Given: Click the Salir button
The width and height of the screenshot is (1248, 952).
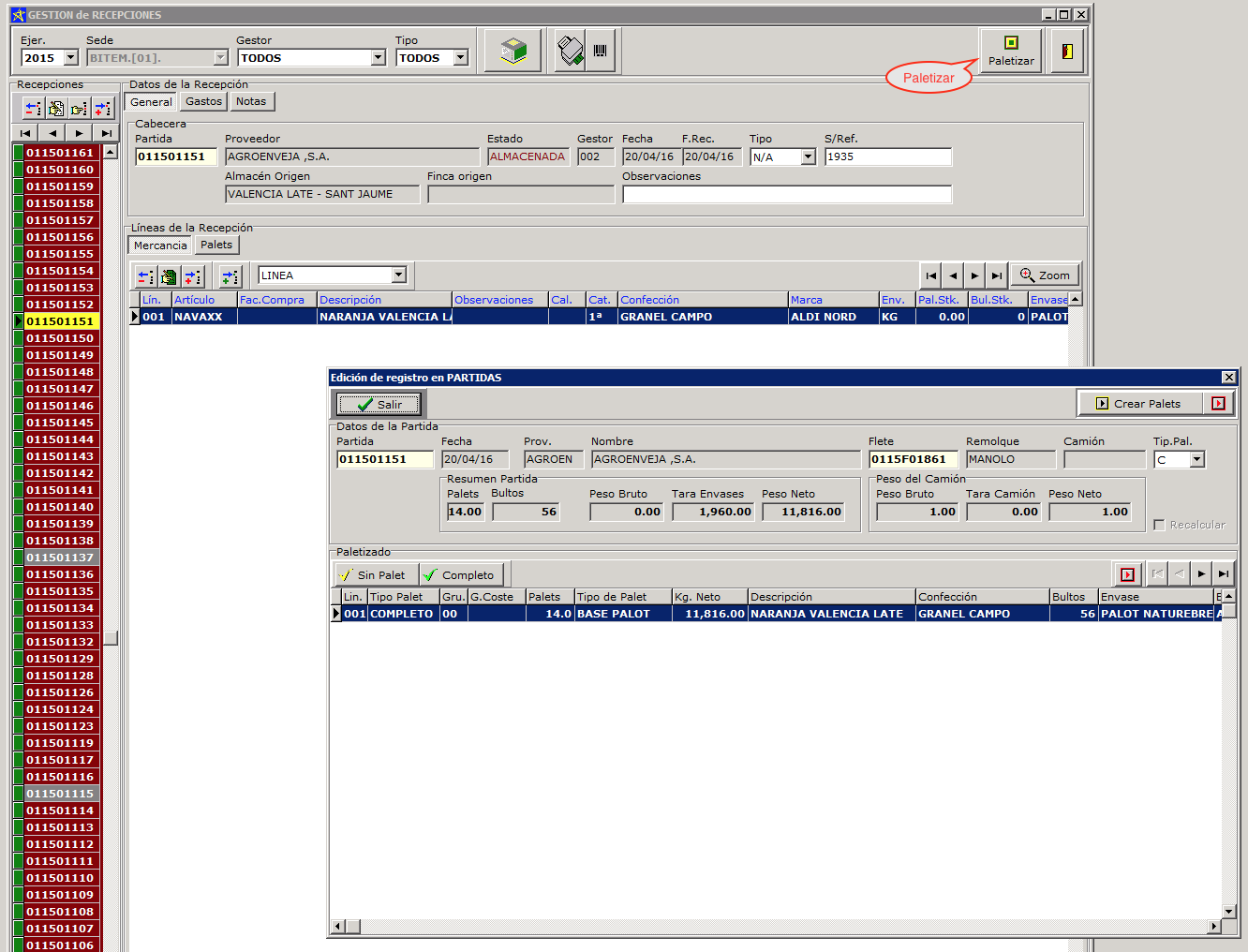Looking at the screenshot, I should coord(379,404).
